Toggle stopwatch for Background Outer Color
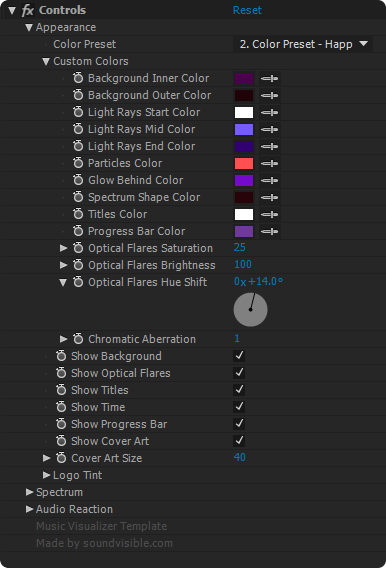386x568 pixels. 78,95
